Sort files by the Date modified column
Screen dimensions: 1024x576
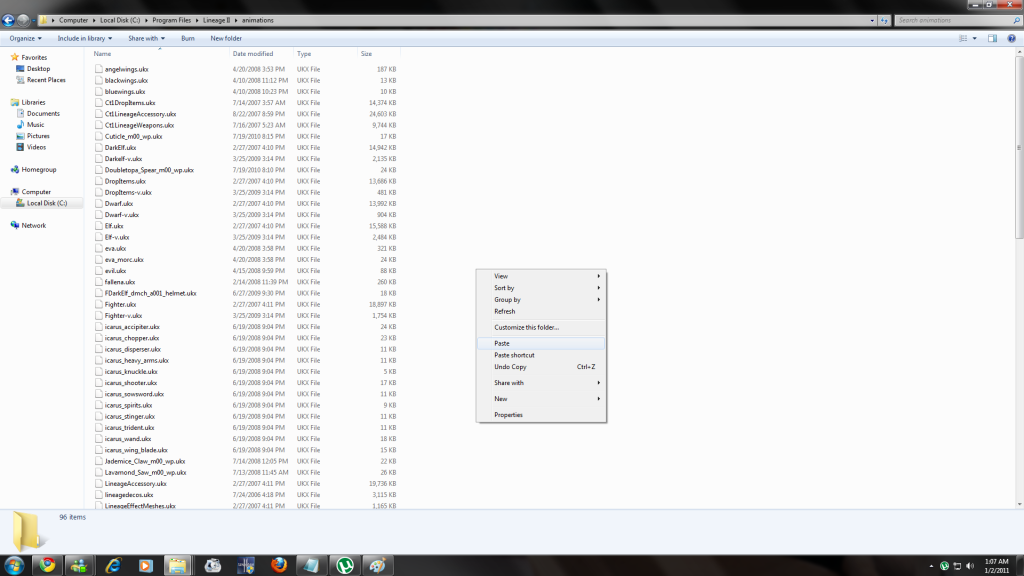(x=253, y=53)
